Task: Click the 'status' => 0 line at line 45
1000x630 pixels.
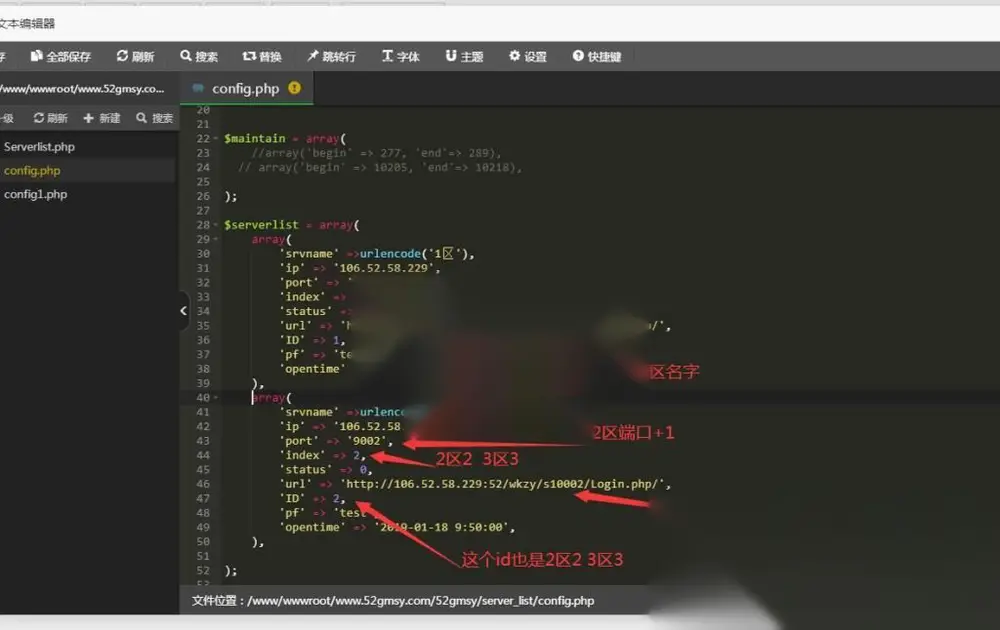Action: (325, 470)
